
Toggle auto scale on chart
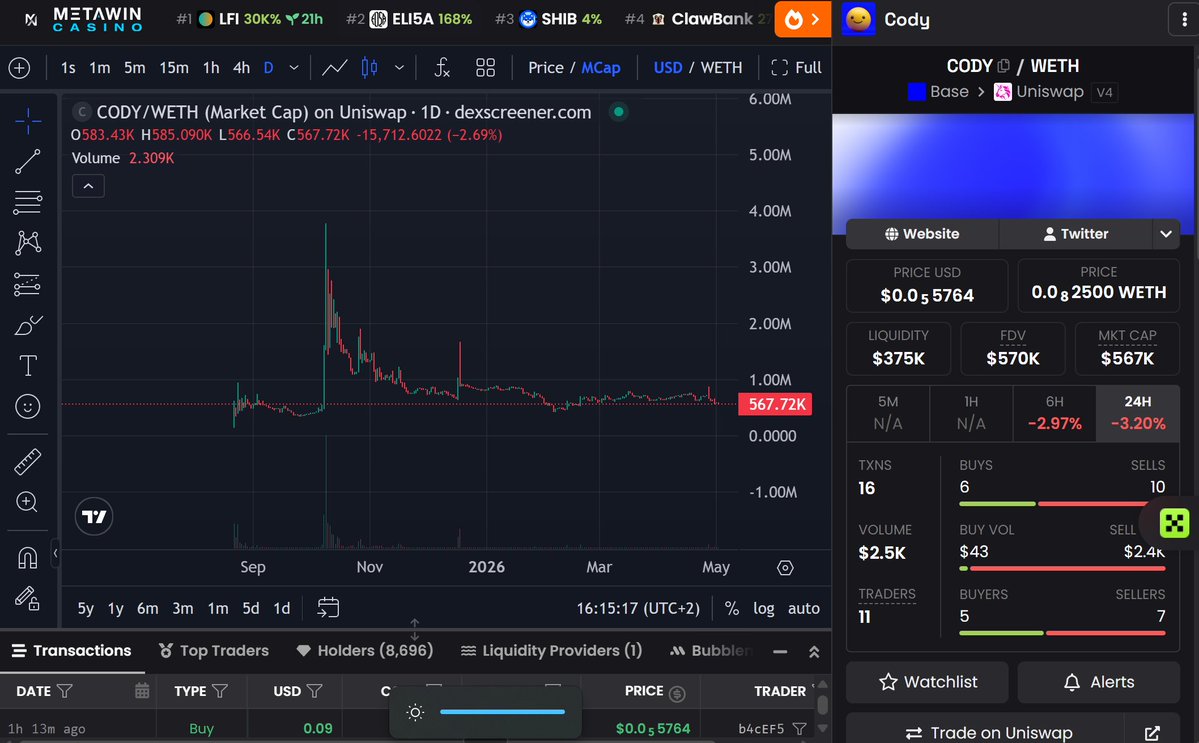click(x=804, y=608)
